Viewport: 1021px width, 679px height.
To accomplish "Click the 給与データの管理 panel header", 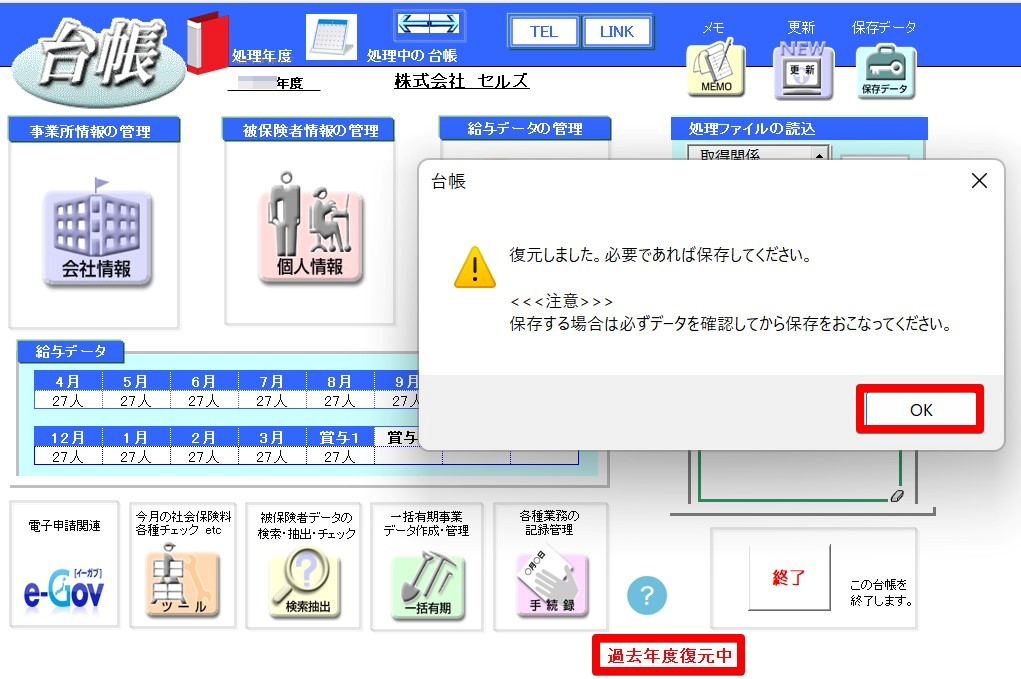I will [x=525, y=128].
